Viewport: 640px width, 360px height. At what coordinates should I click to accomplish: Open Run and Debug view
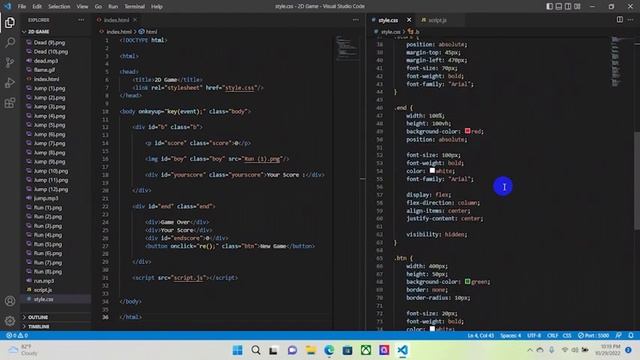[x=10, y=82]
